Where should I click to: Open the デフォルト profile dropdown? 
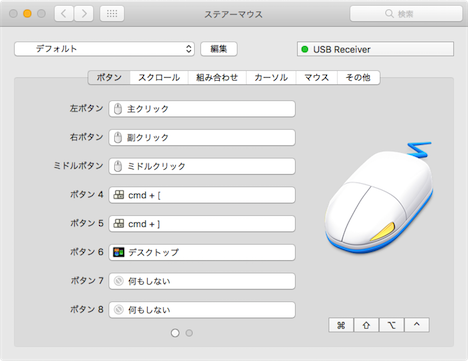tap(104, 49)
